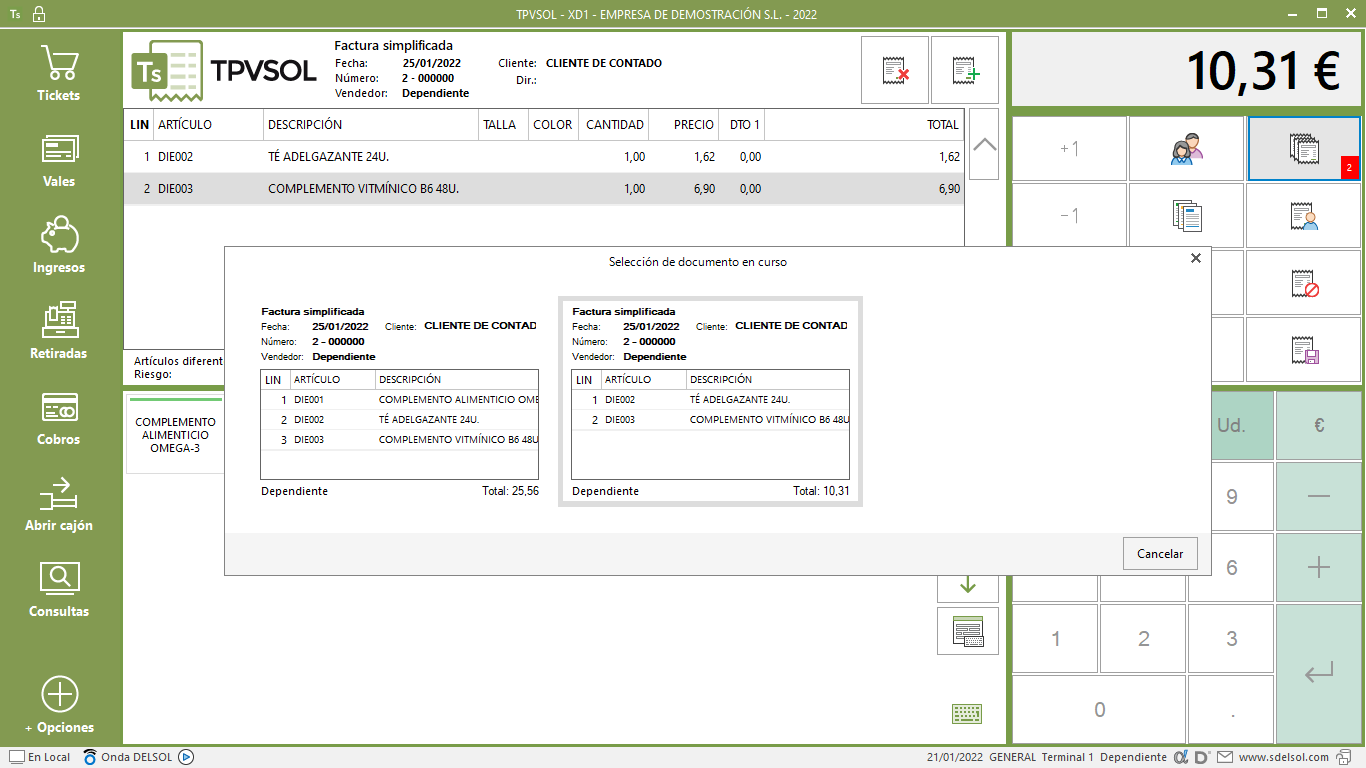1366x768 pixels.
Task: Click the COMPLEMENTO ALIMENTICIO OMEGA-3 product tile
Action: click(175, 435)
